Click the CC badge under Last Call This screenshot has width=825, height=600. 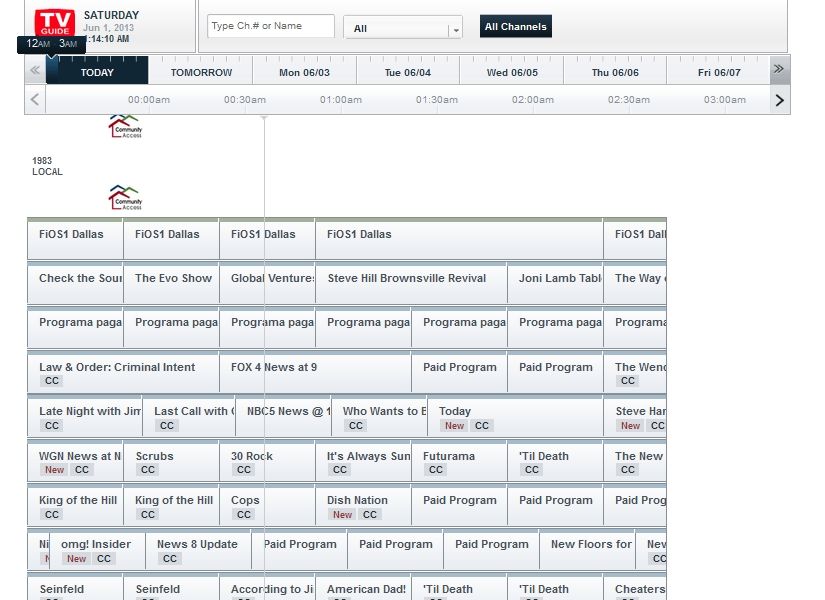pyautogui.click(x=167, y=425)
